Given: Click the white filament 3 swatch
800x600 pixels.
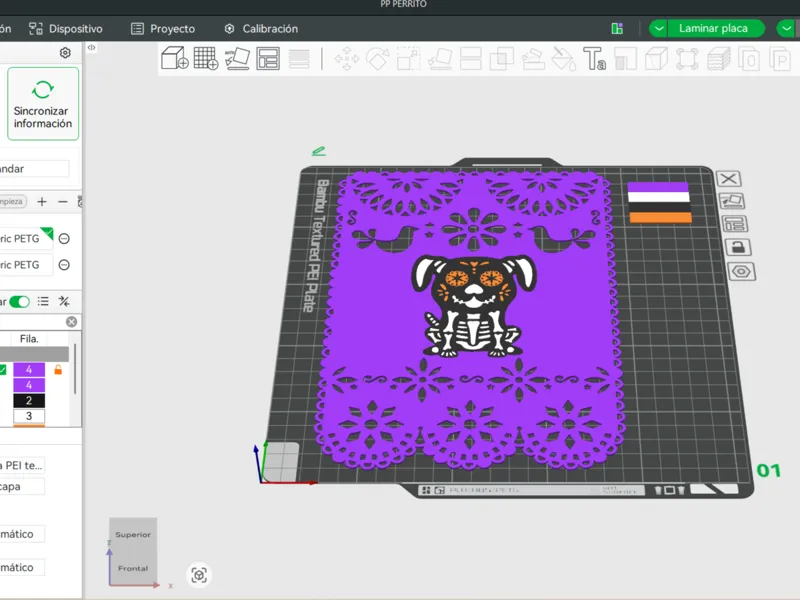Looking at the screenshot, I should click(x=29, y=416).
